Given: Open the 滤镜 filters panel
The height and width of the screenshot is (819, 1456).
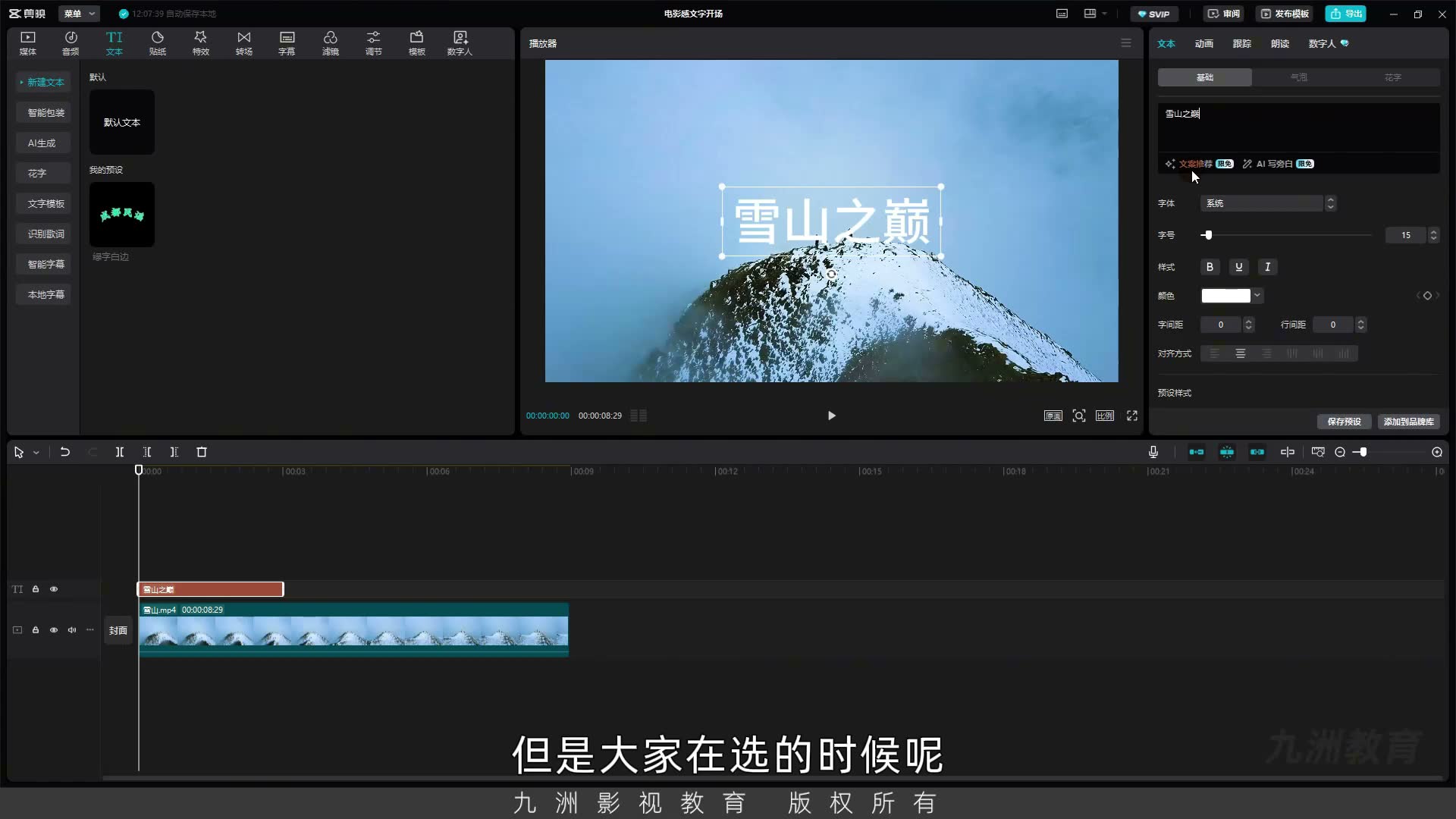Looking at the screenshot, I should (x=331, y=43).
